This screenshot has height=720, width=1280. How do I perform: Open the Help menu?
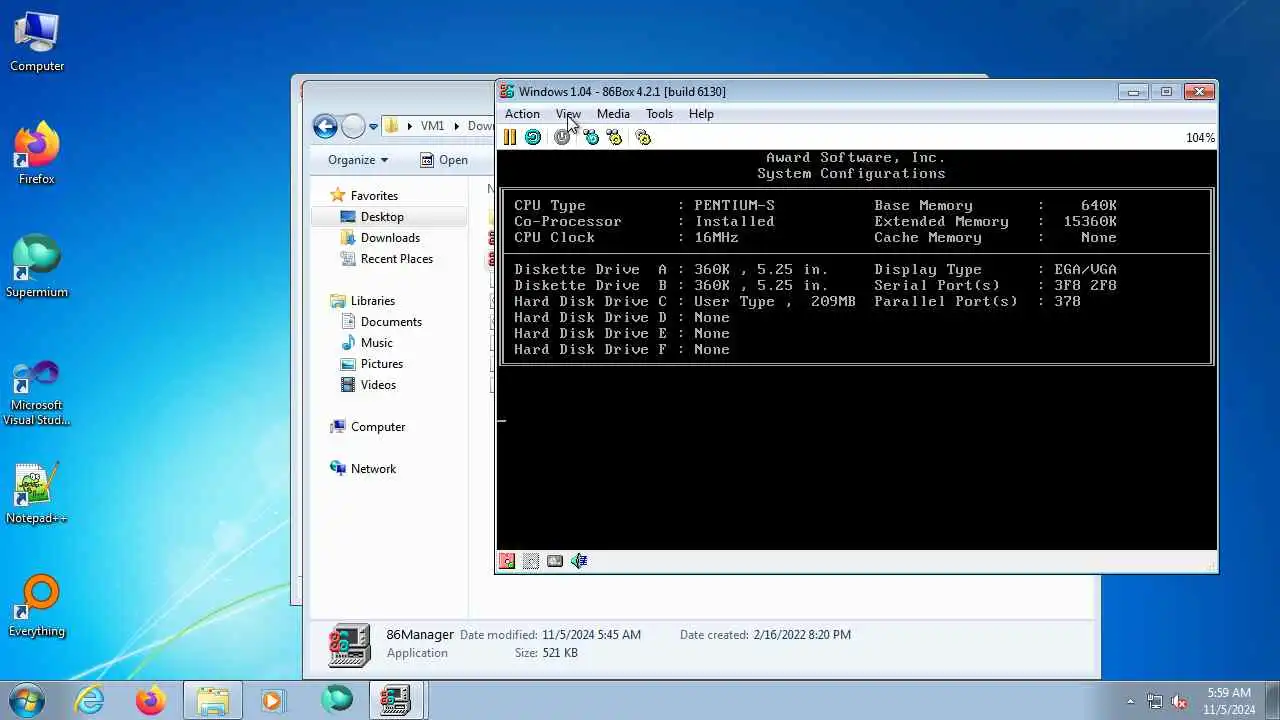coord(701,114)
